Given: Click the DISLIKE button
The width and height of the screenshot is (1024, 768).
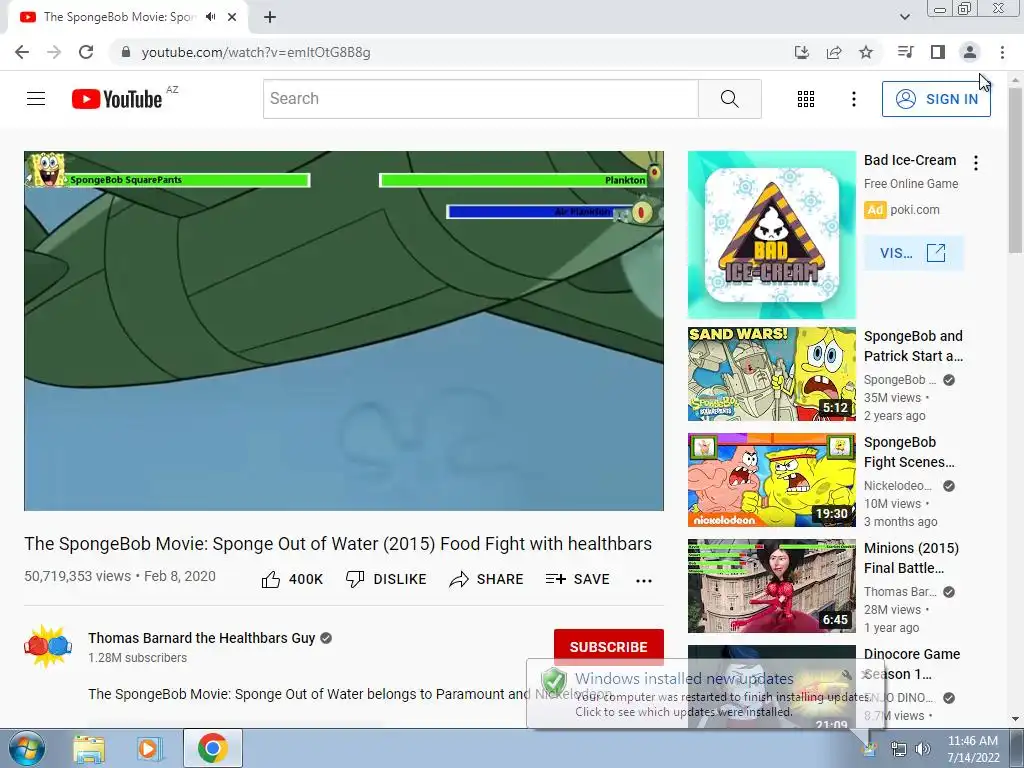Looking at the screenshot, I should point(386,579).
